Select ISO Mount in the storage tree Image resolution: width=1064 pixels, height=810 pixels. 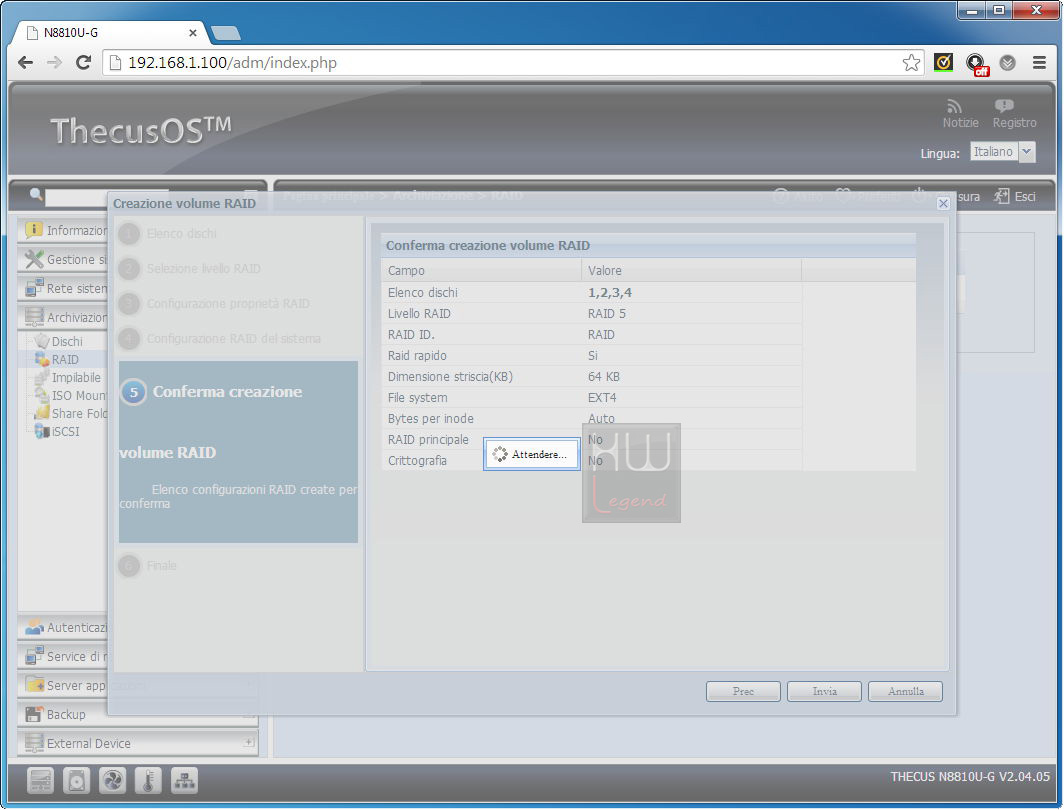coord(79,395)
